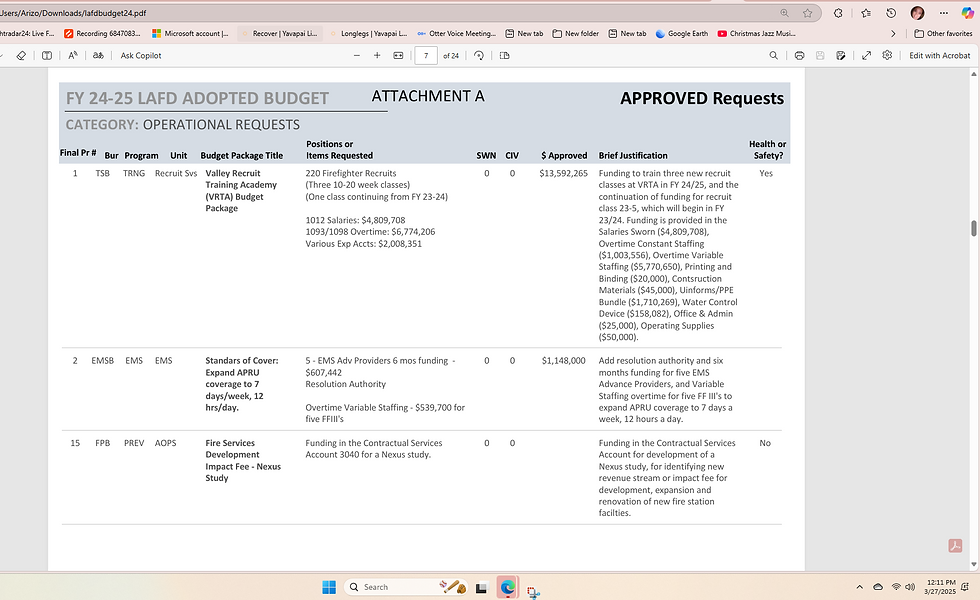The image size is (980, 600).
Task: Click the Save as icon
Action: [841, 56]
